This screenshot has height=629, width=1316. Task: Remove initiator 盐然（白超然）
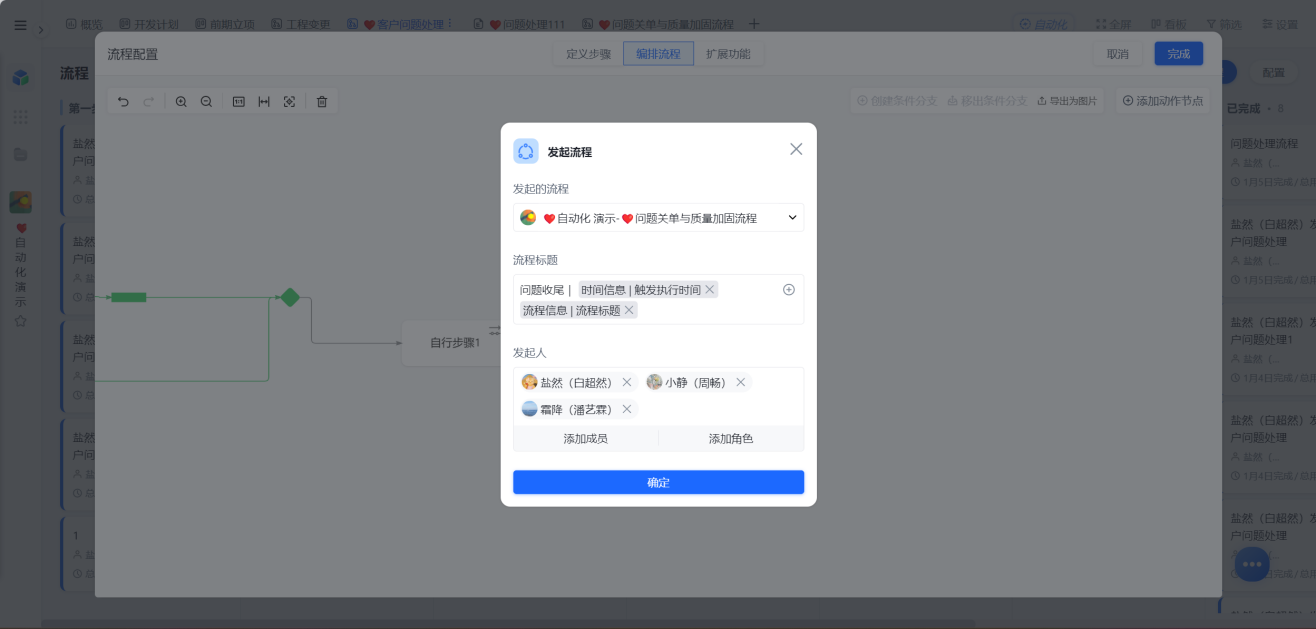pos(627,382)
